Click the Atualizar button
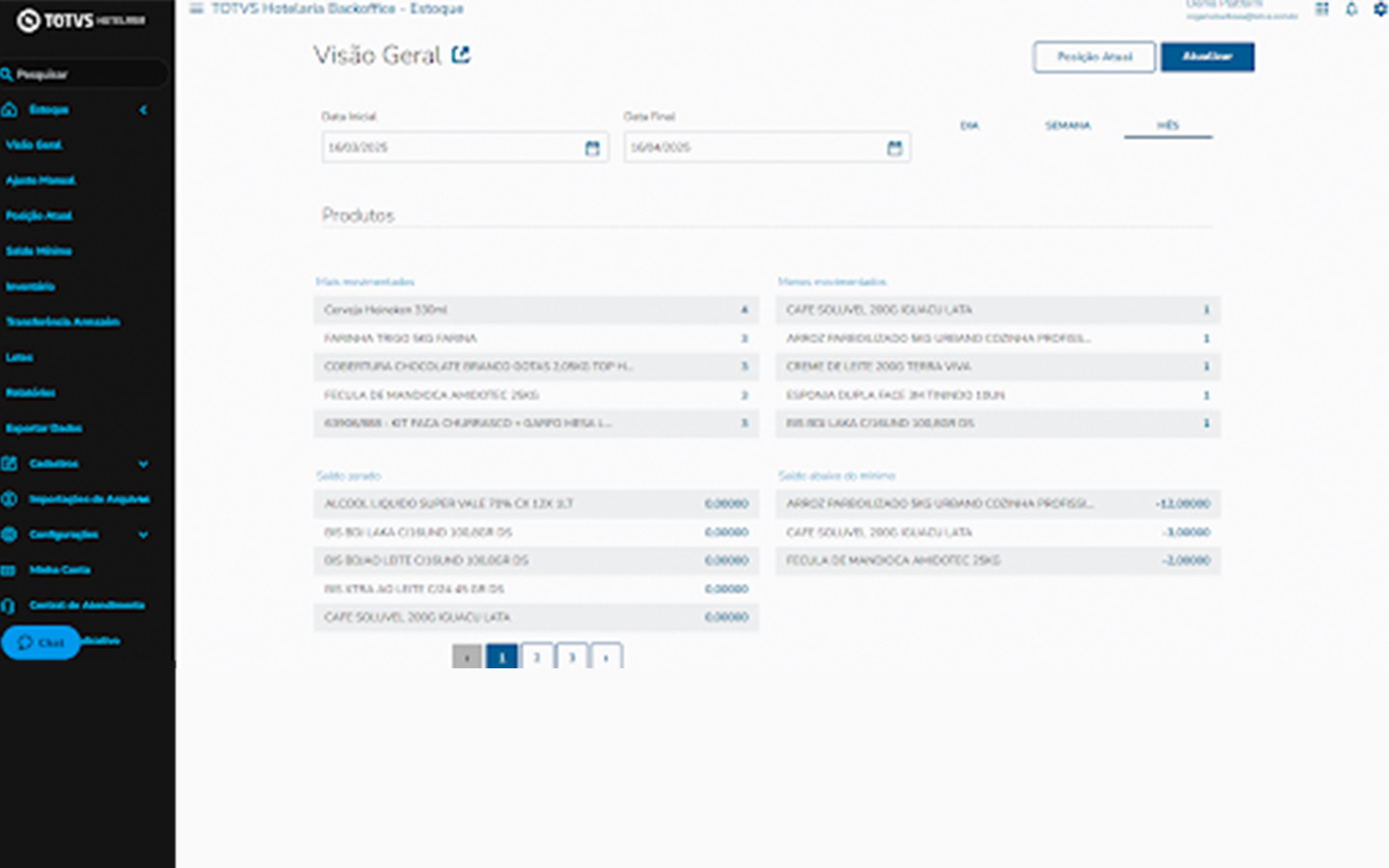The height and width of the screenshot is (868, 1389). pyautogui.click(x=1207, y=57)
